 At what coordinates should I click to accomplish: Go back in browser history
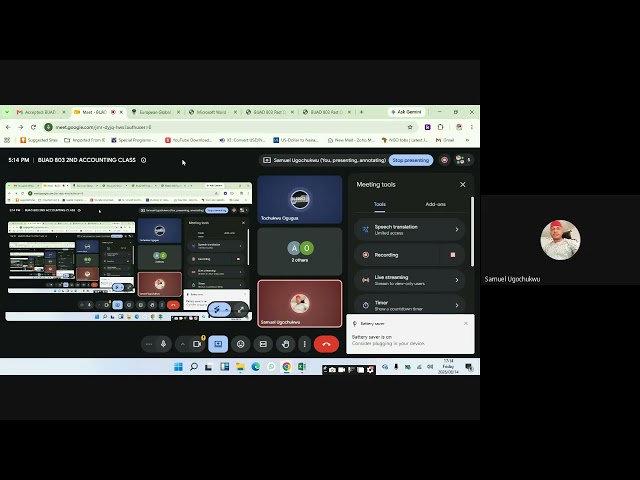pyautogui.click(x=8, y=127)
